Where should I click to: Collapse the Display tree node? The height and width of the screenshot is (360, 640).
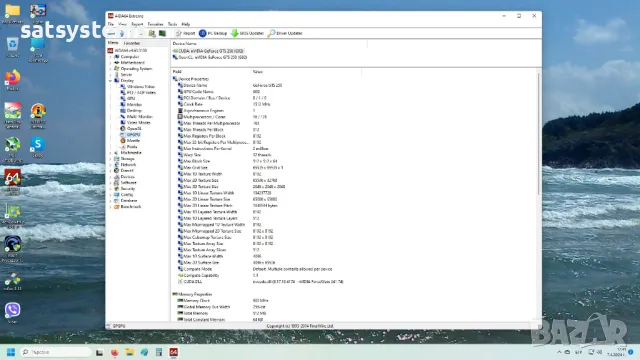tap(110, 81)
